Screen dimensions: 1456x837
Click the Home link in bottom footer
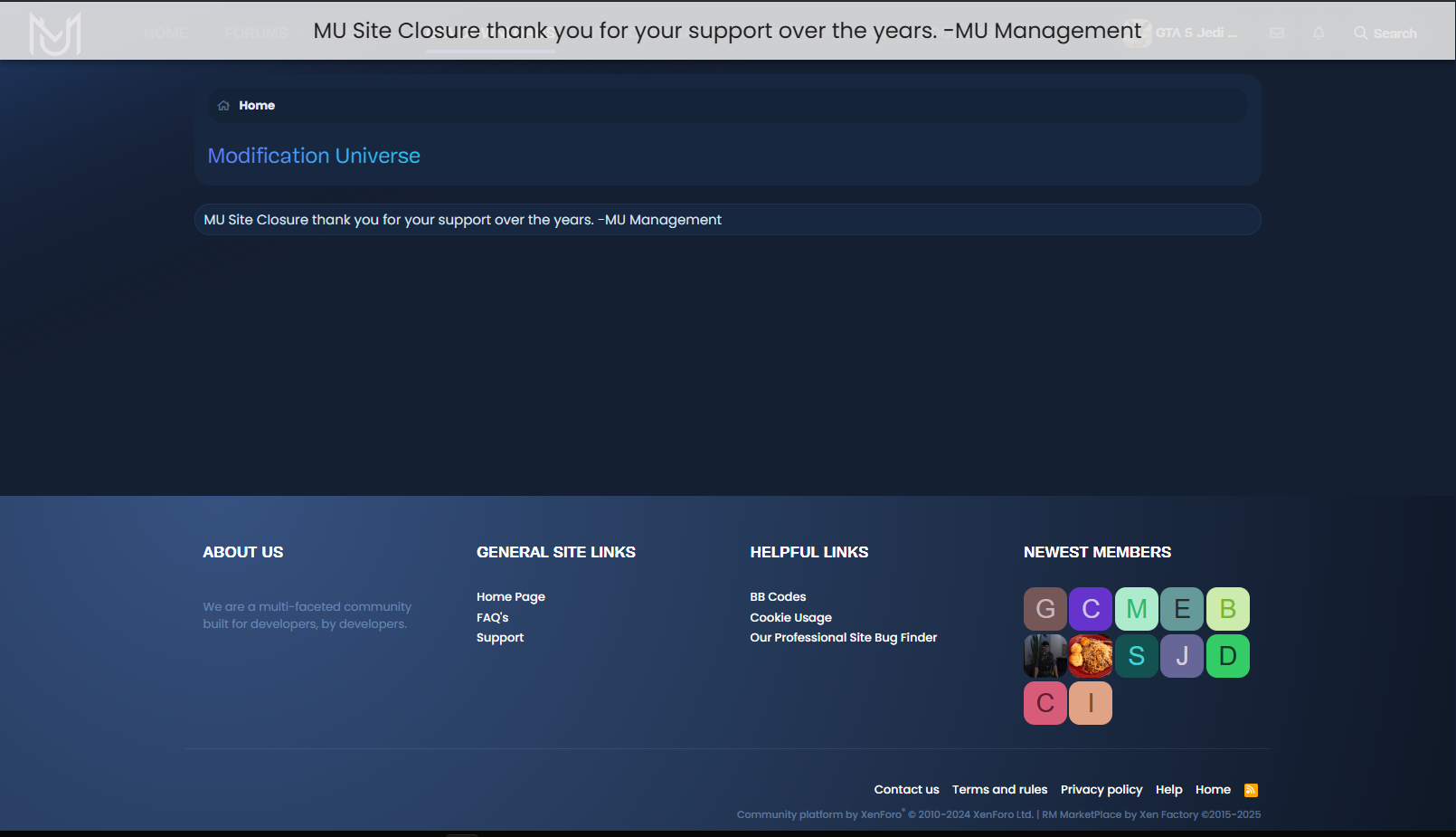1213,790
